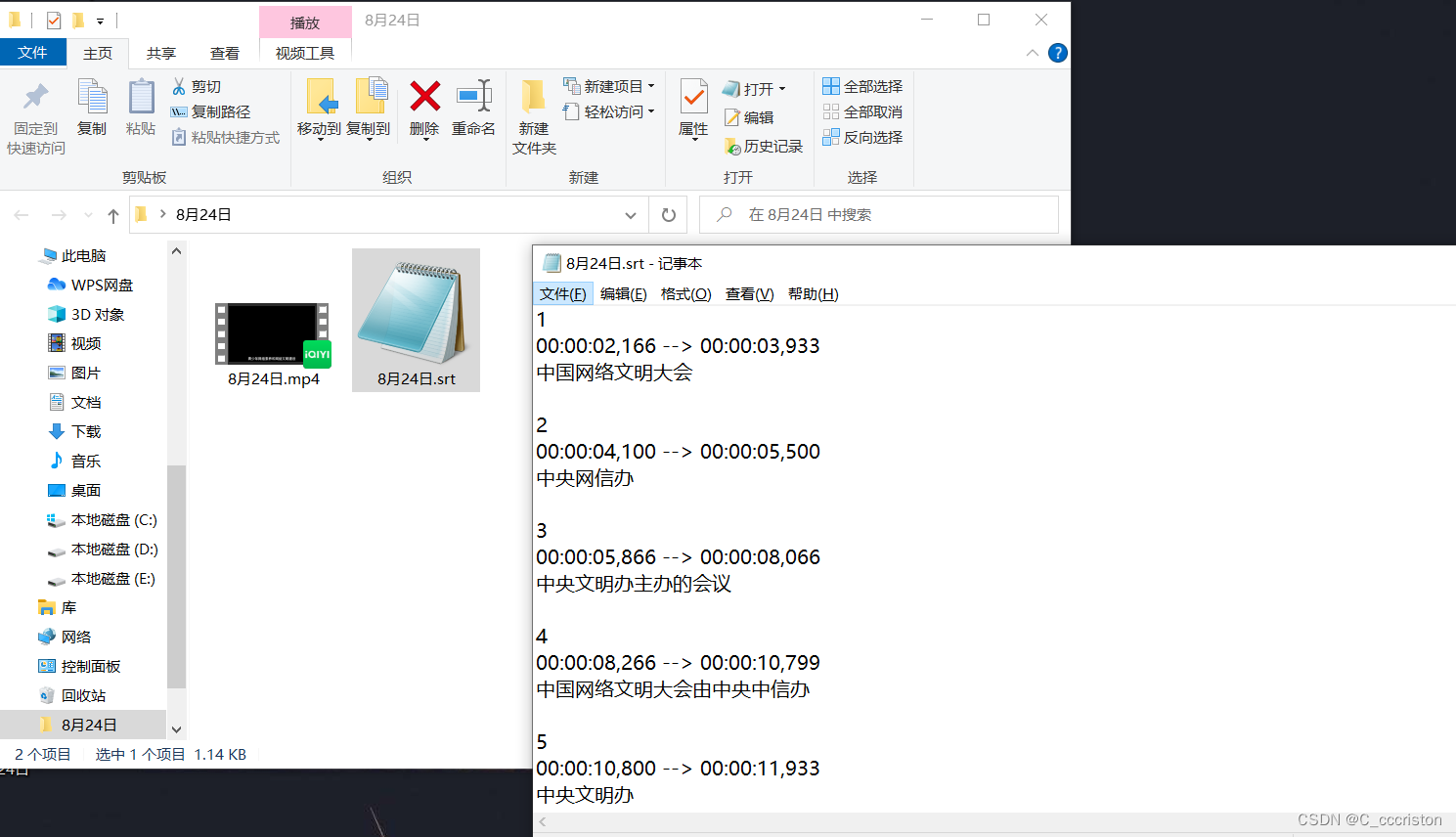Open the Recent locations dropdown arrow
The height and width of the screenshot is (837, 1456).
click(88, 215)
